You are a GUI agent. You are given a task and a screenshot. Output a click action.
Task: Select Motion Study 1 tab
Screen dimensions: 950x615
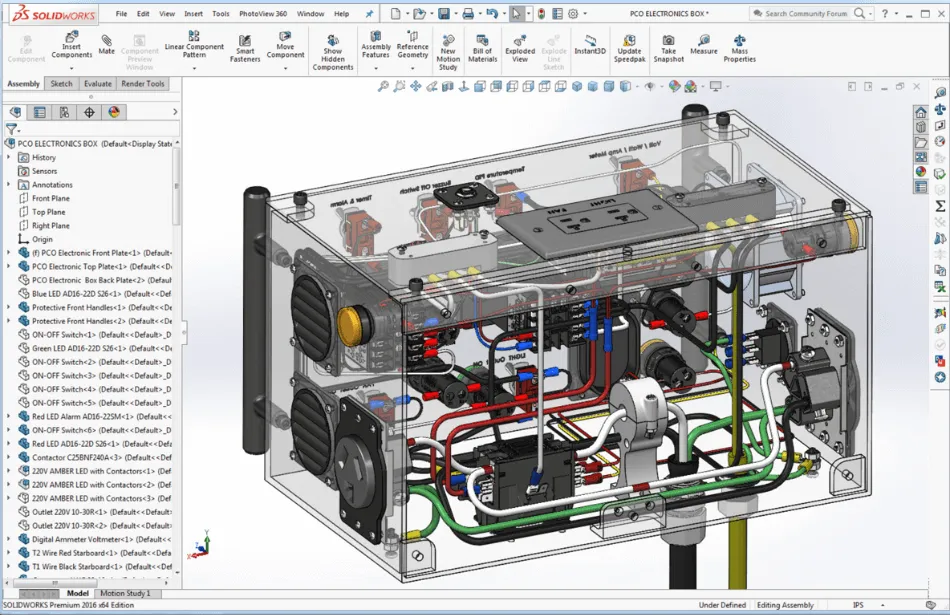tap(125, 593)
